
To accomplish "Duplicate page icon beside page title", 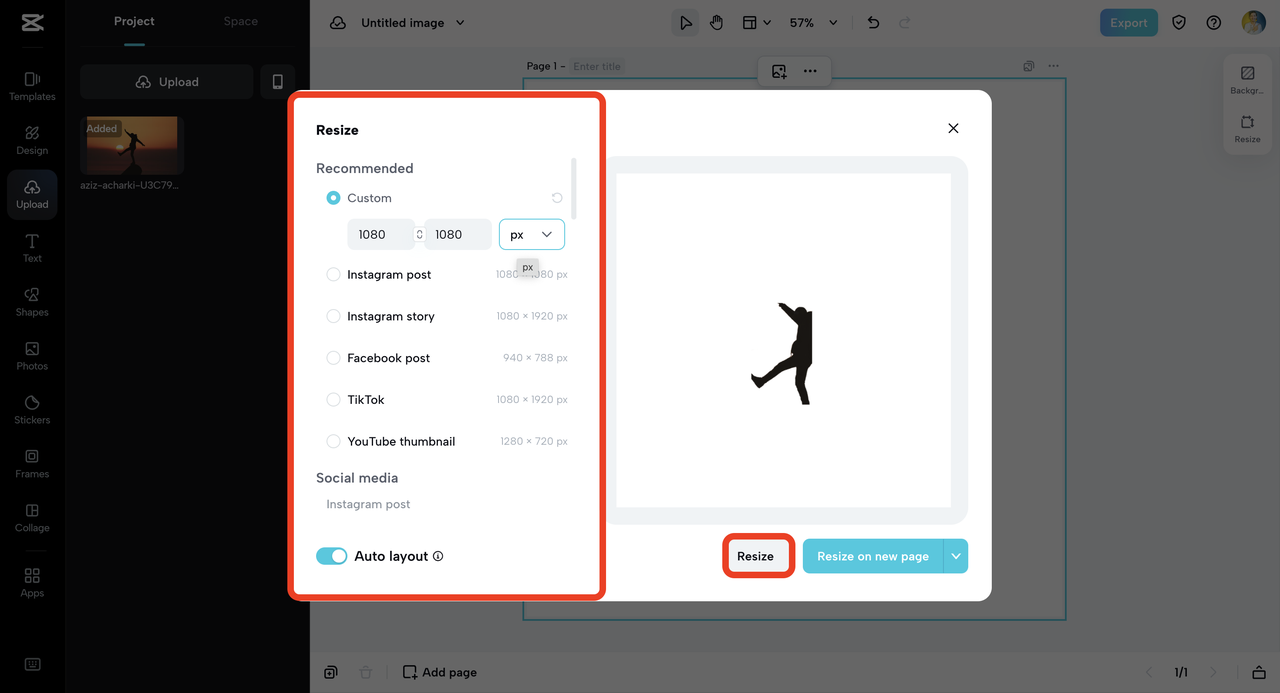I will tap(1028, 66).
